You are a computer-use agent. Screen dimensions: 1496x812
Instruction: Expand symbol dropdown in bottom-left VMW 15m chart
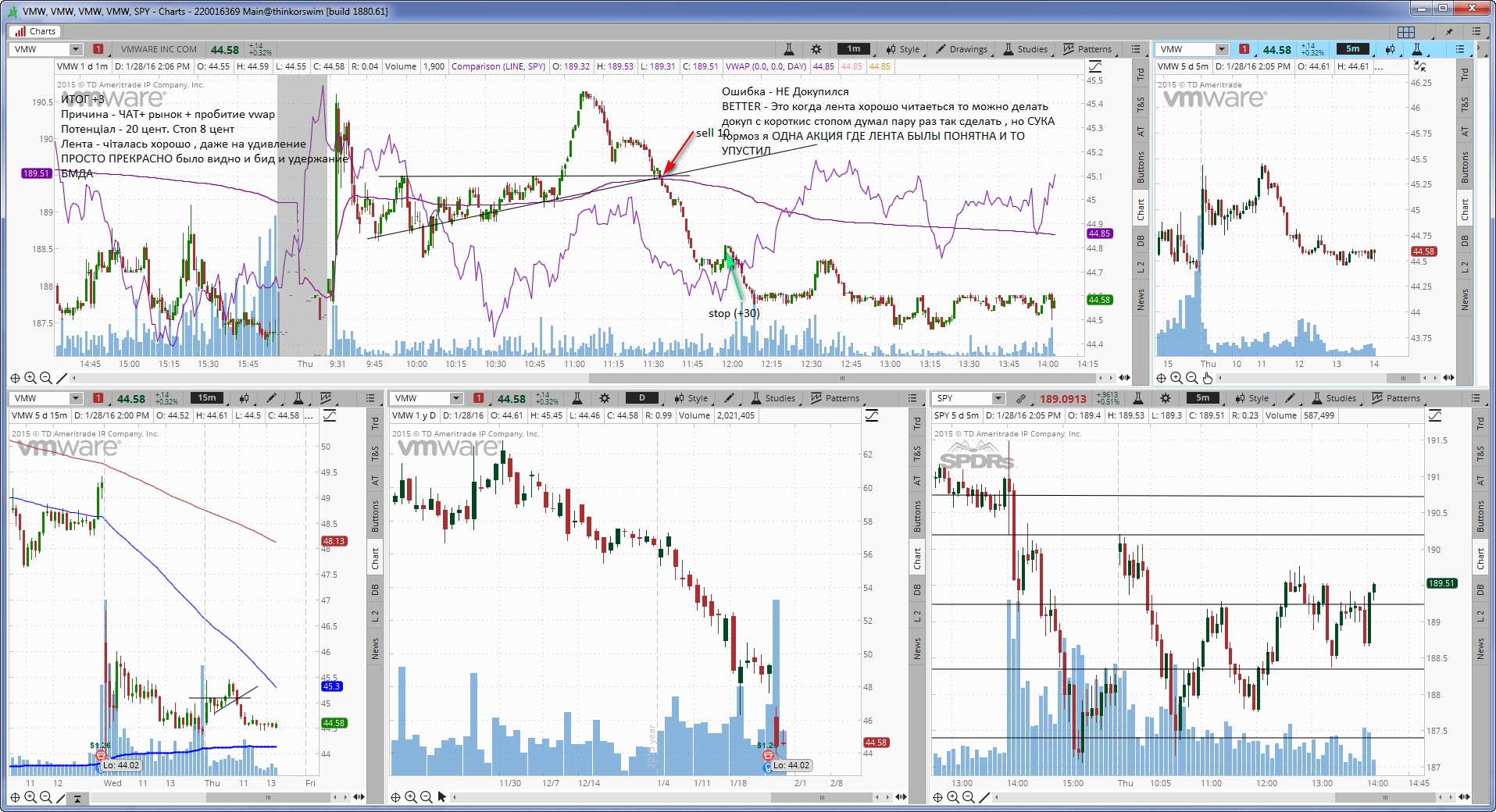point(76,398)
